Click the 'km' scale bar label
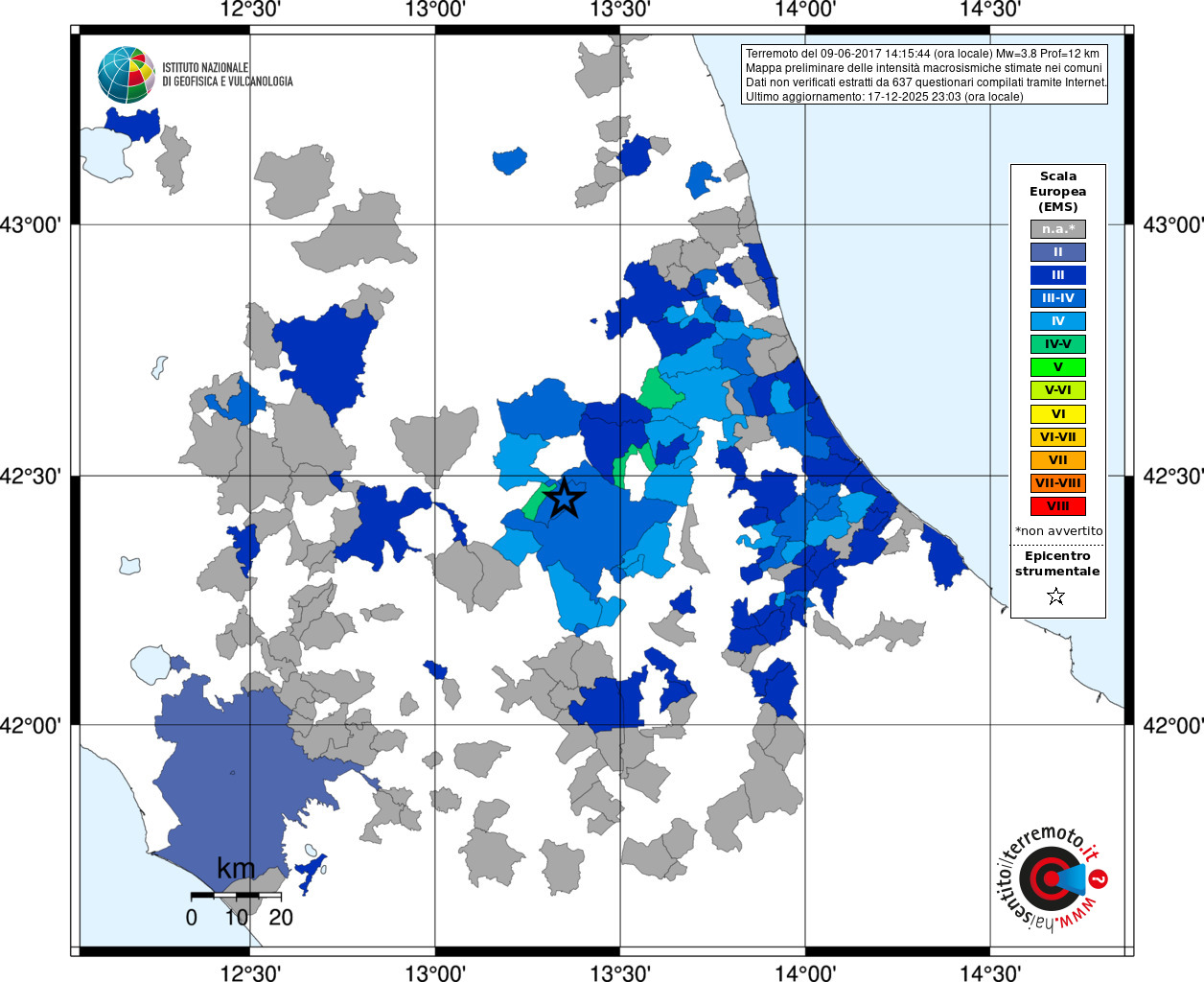Screen dimensions: 1204x982 click(236, 869)
